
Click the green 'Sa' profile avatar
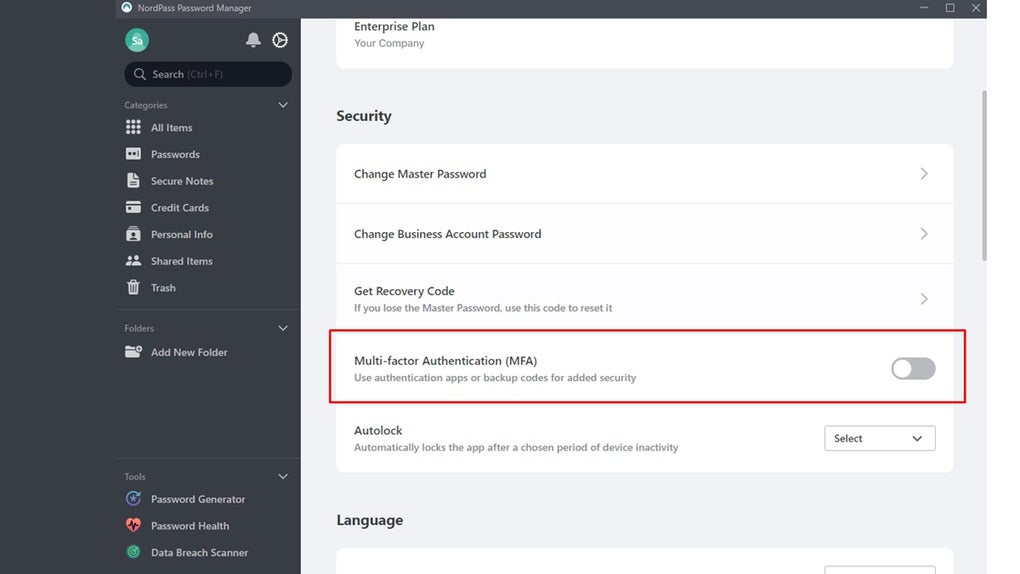pos(137,40)
